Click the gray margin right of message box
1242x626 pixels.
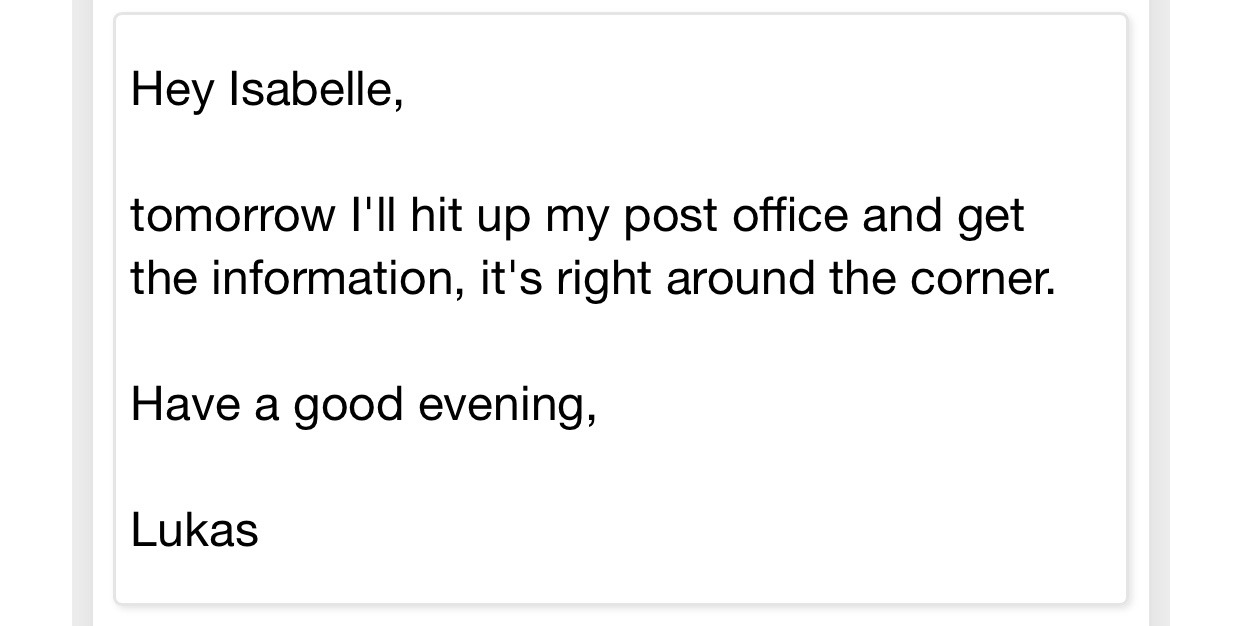pyautogui.click(x=1159, y=313)
